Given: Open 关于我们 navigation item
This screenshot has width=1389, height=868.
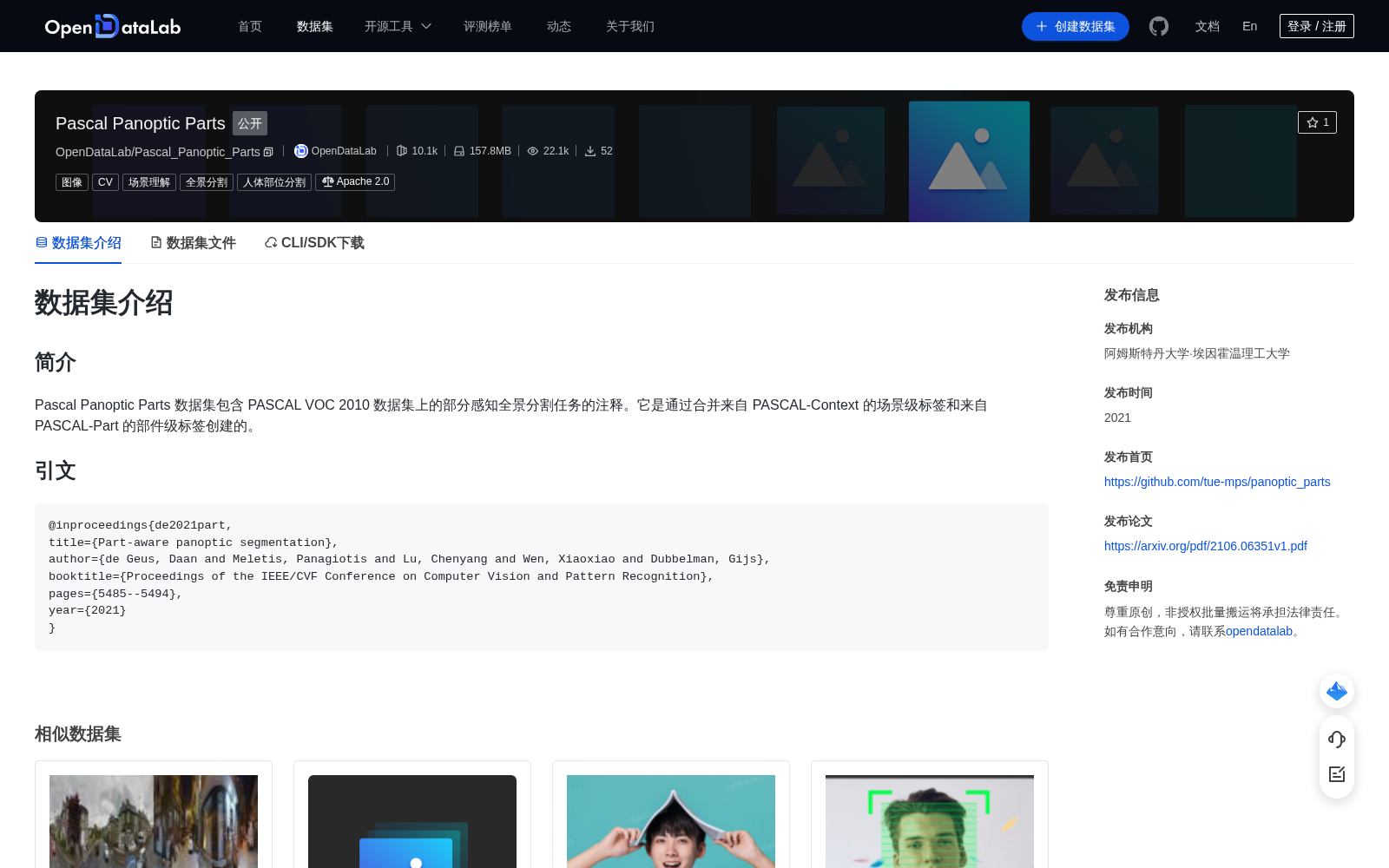Looking at the screenshot, I should pos(630,26).
